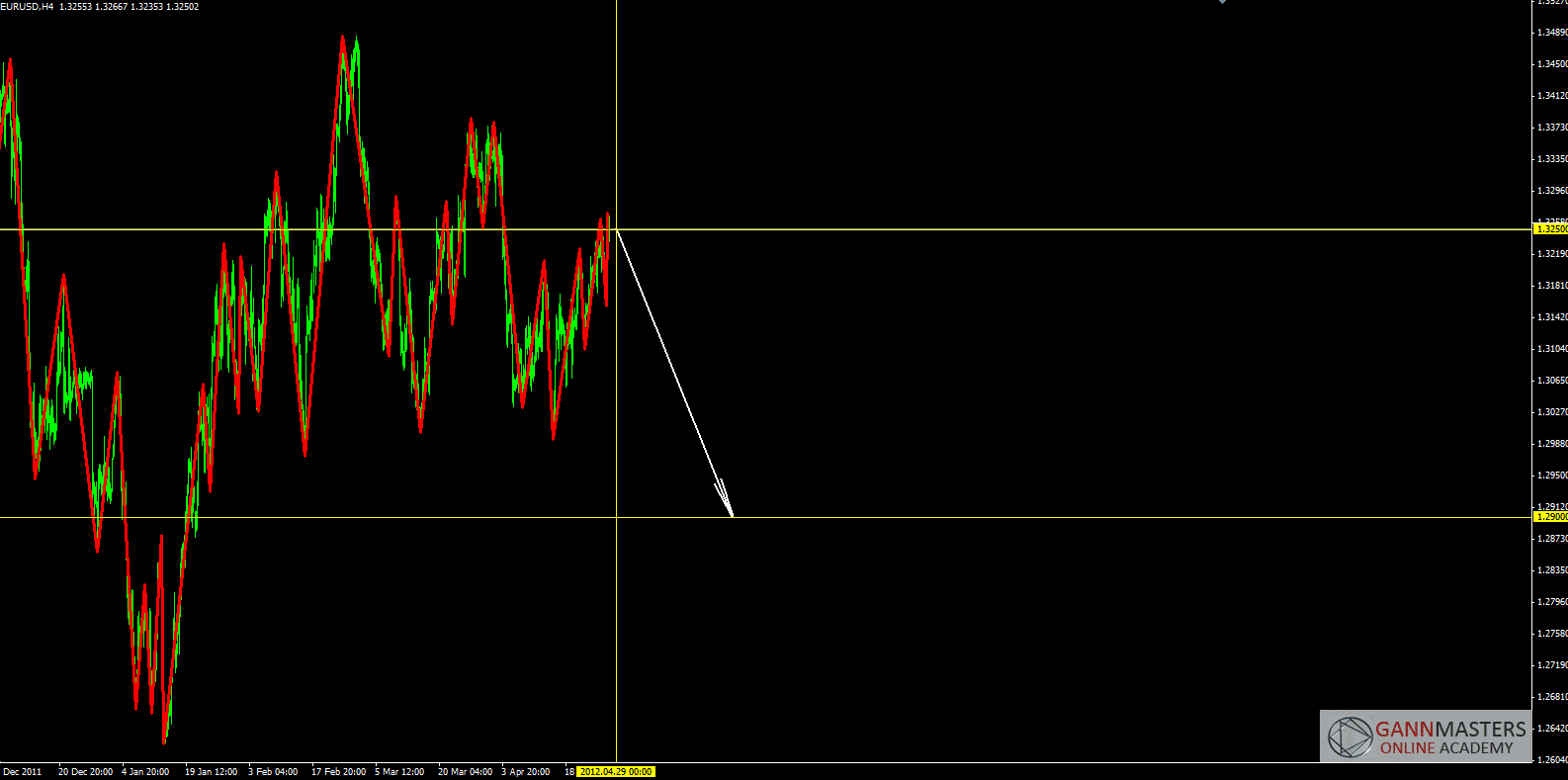Screen dimensions: 1568x780
Task: Click the 1.3489 price scale label
Action: tap(1552, 33)
